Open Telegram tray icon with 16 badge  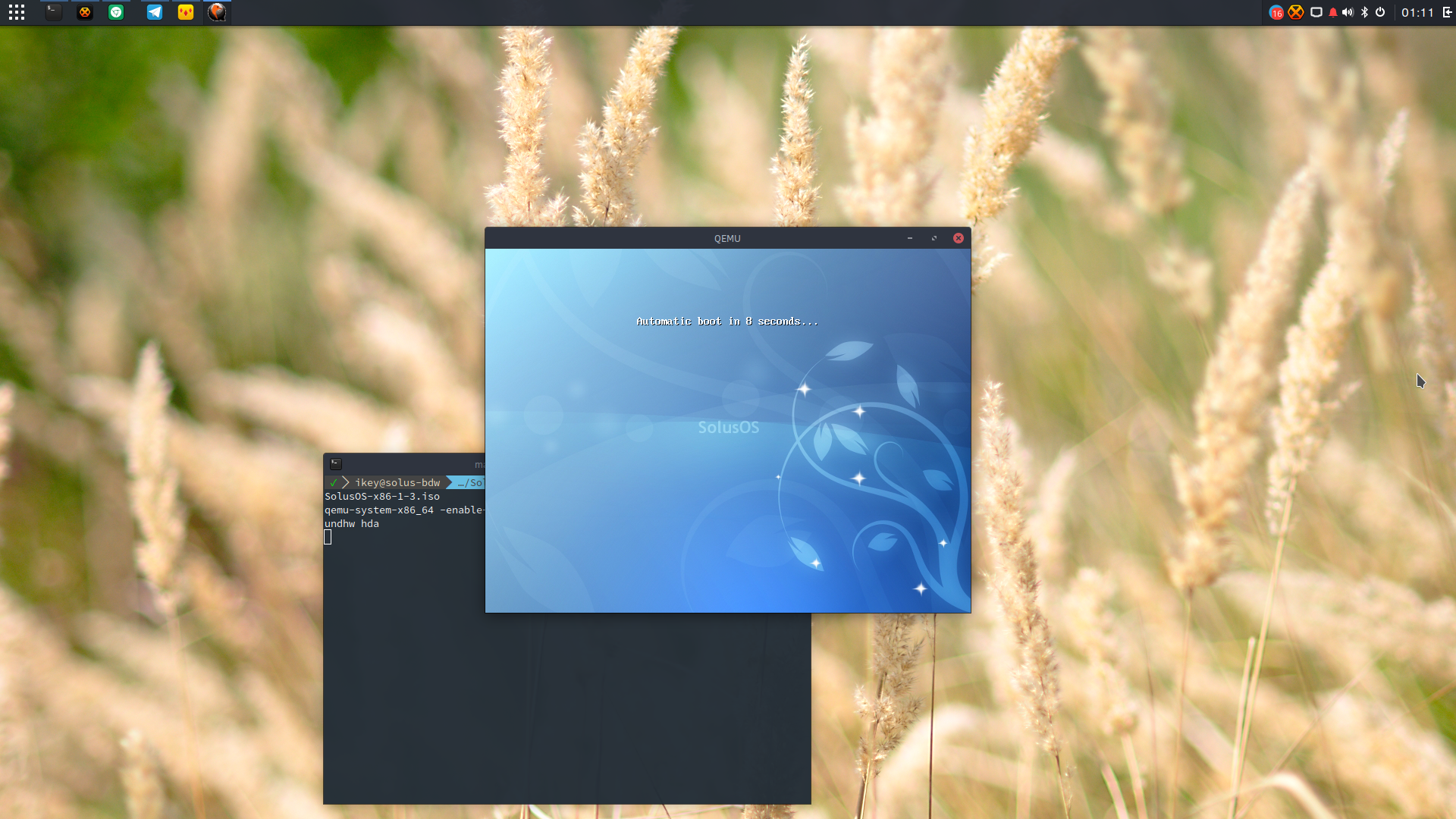pyautogui.click(x=1276, y=12)
